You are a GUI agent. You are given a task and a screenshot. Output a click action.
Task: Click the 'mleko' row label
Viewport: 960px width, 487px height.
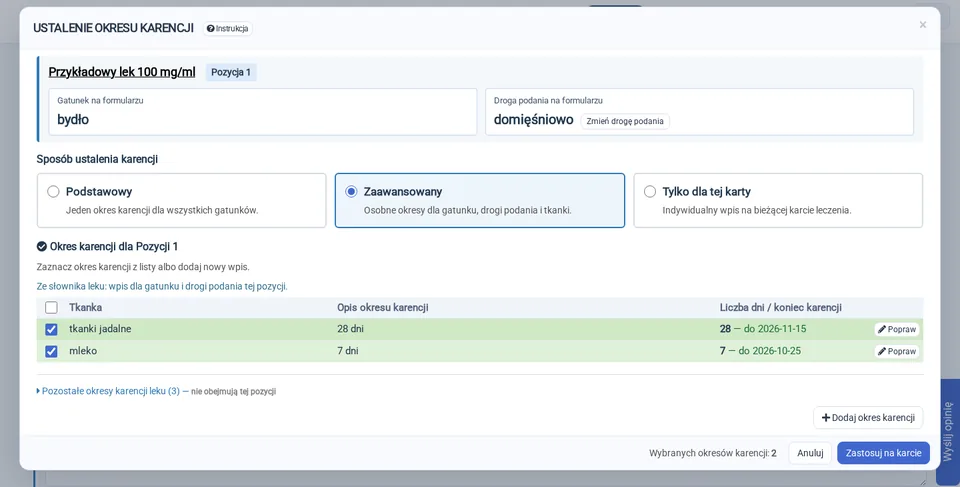coord(83,351)
